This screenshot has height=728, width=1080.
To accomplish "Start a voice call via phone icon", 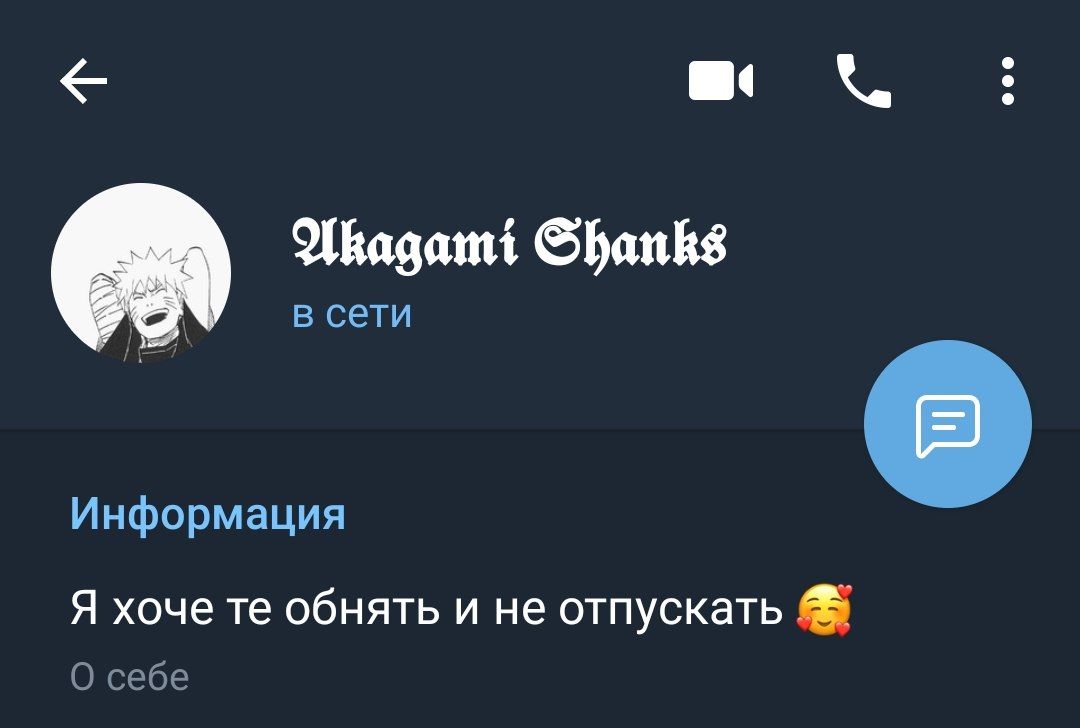I will pyautogui.click(x=864, y=81).
